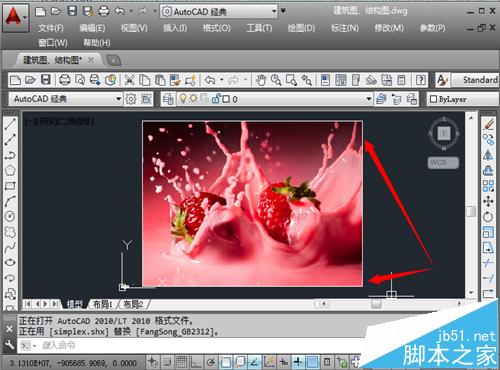
Task: Select the Polygon draw tool
Action: click(10, 170)
